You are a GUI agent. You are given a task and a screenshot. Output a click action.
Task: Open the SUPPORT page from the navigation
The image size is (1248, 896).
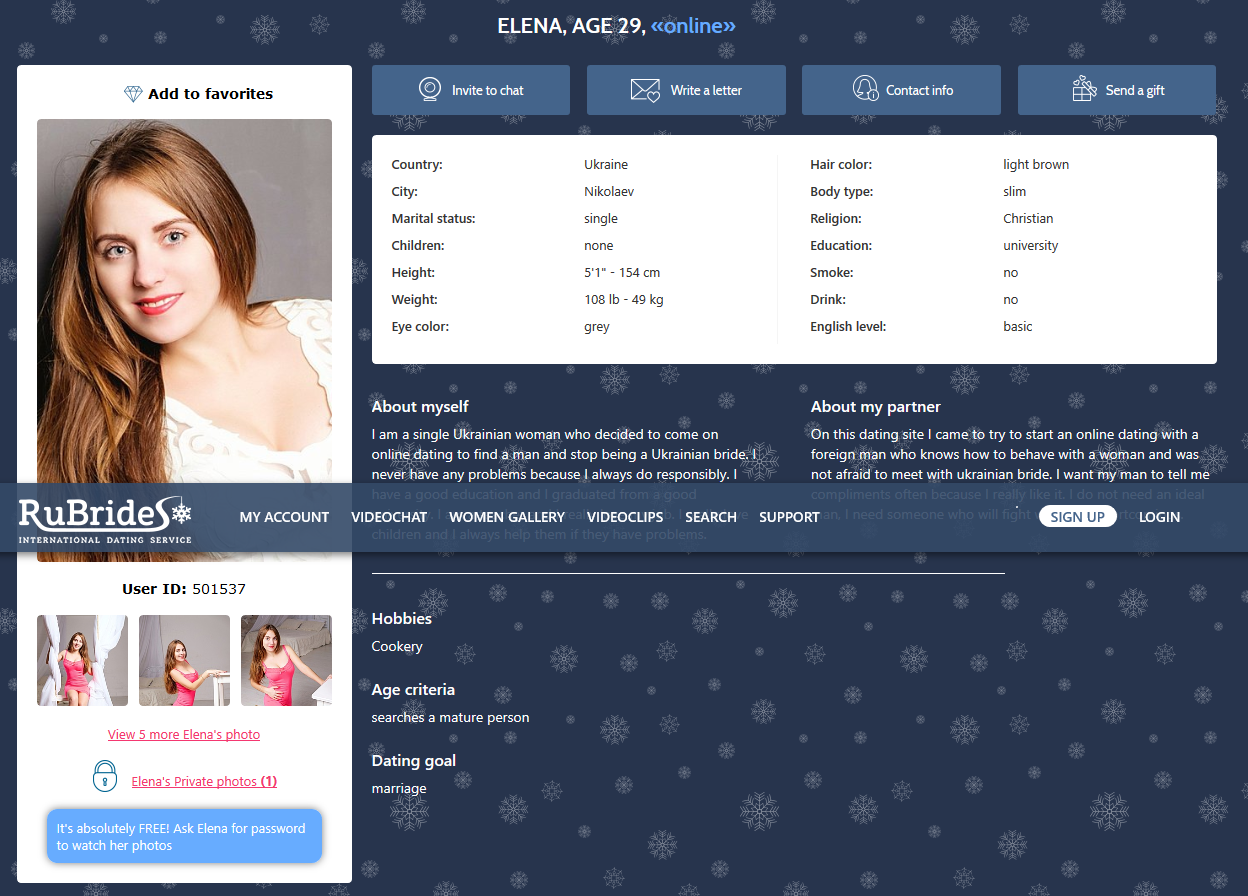click(789, 517)
